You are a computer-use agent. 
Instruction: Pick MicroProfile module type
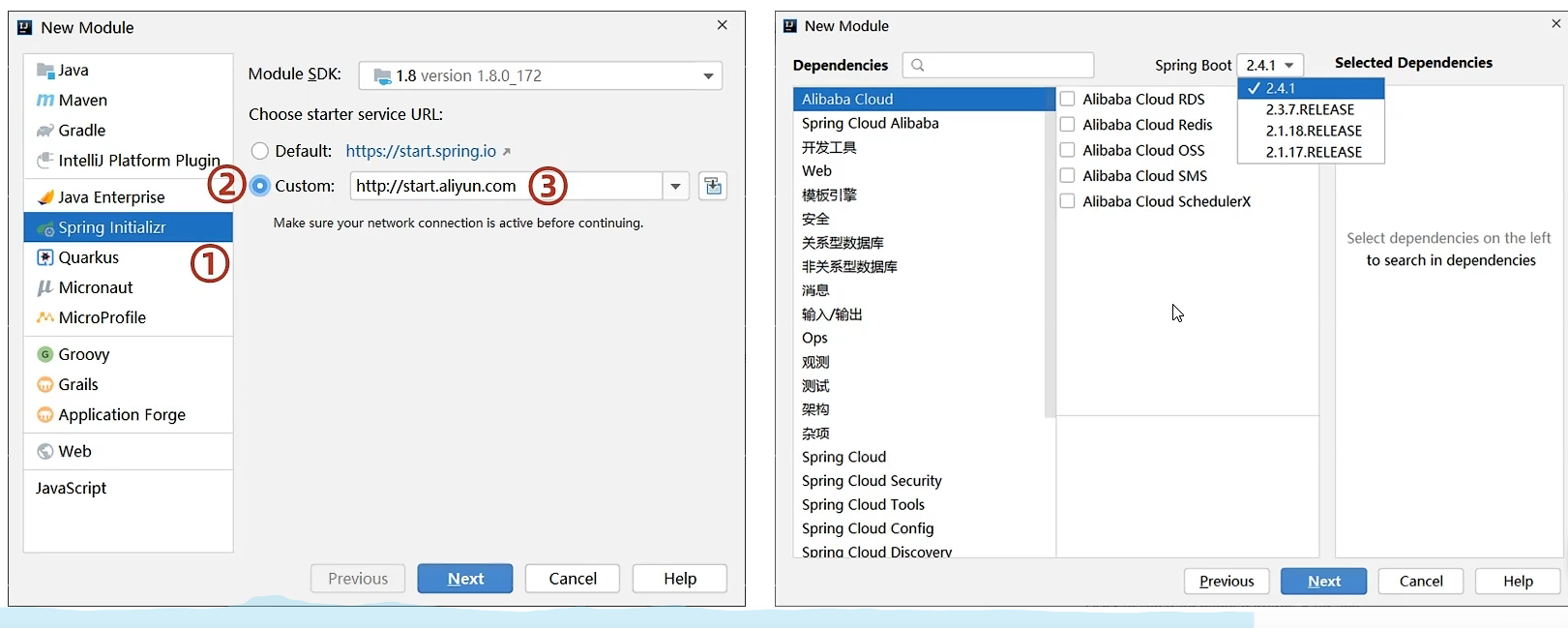click(x=128, y=317)
